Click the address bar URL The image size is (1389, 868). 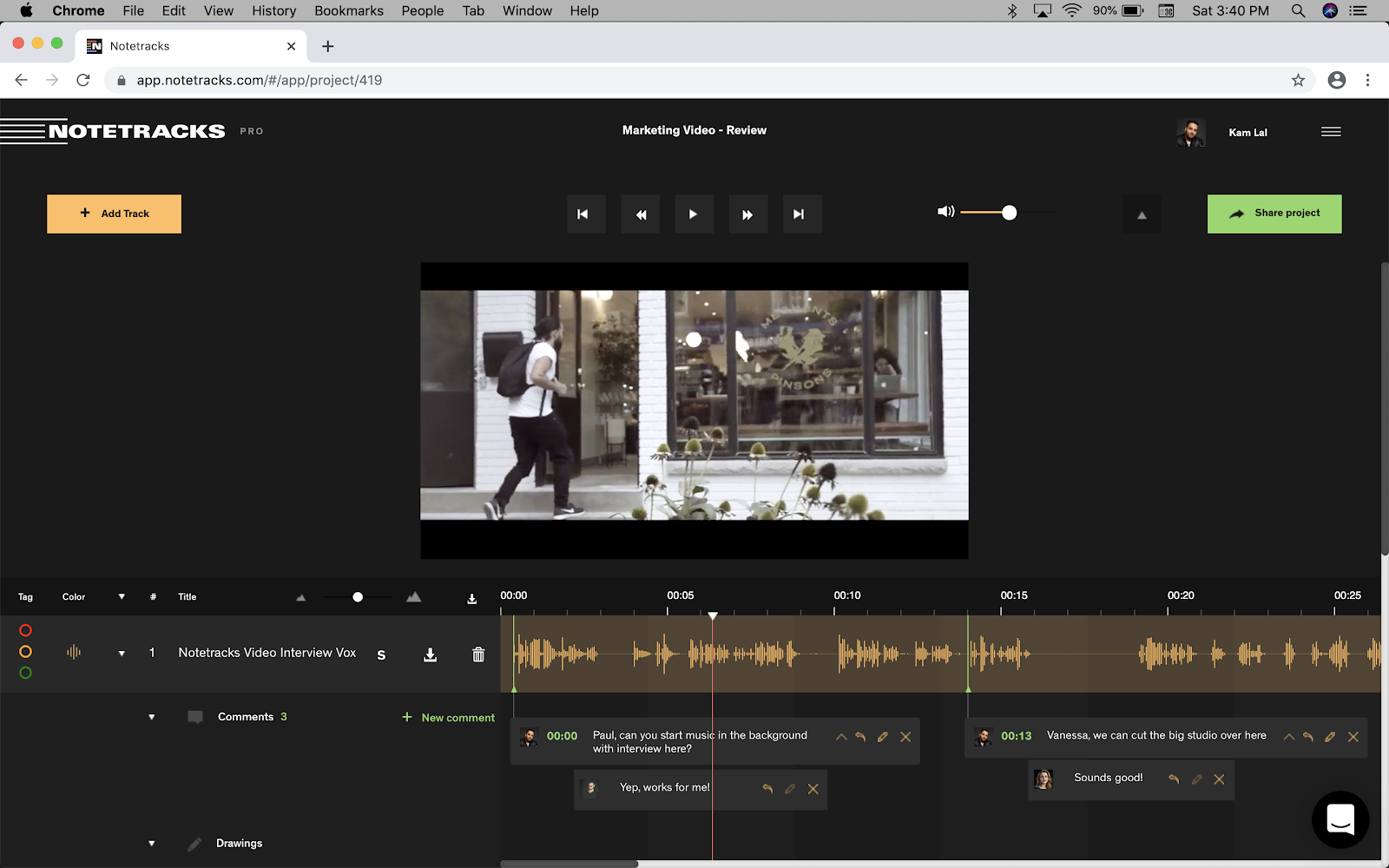point(259,80)
